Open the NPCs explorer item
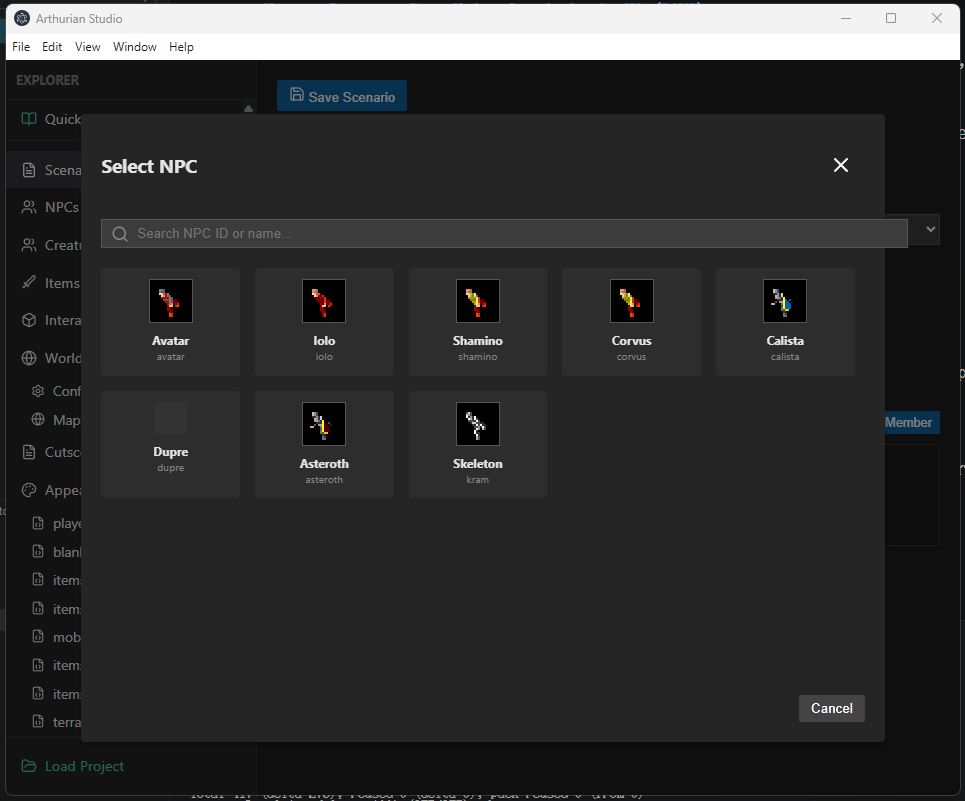 click(x=50, y=207)
